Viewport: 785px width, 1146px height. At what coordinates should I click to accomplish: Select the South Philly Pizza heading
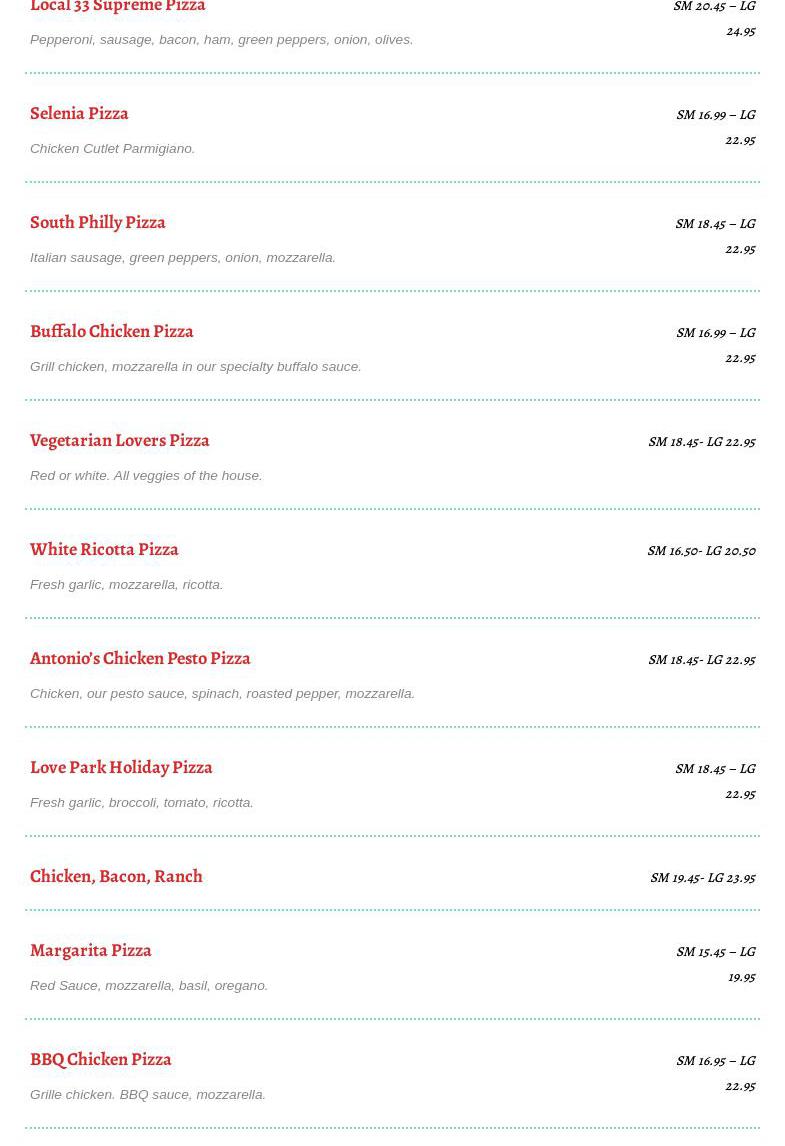(97, 222)
